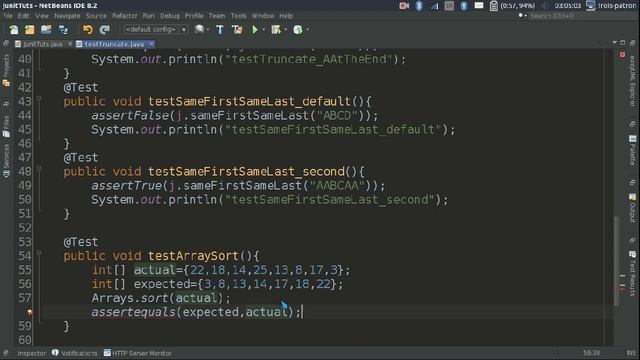Click the New Project toolbar icon

pos(30,29)
